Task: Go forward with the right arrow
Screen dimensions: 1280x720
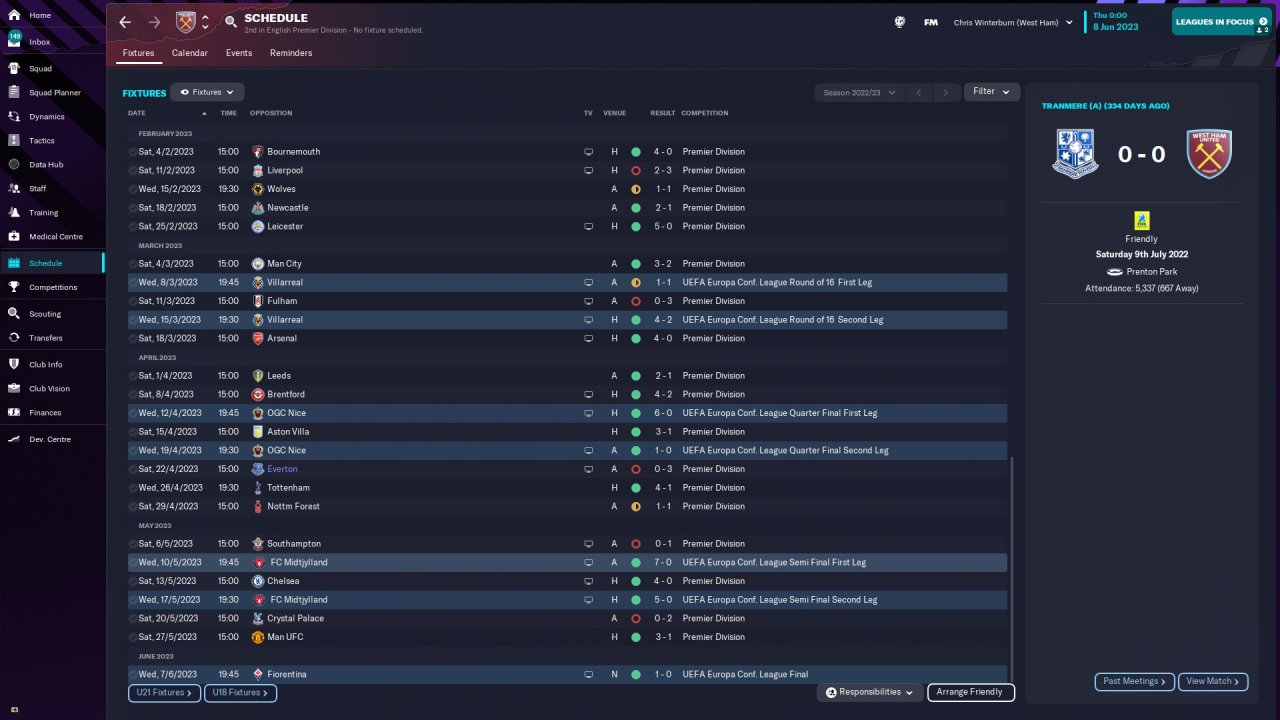Action: [x=154, y=22]
